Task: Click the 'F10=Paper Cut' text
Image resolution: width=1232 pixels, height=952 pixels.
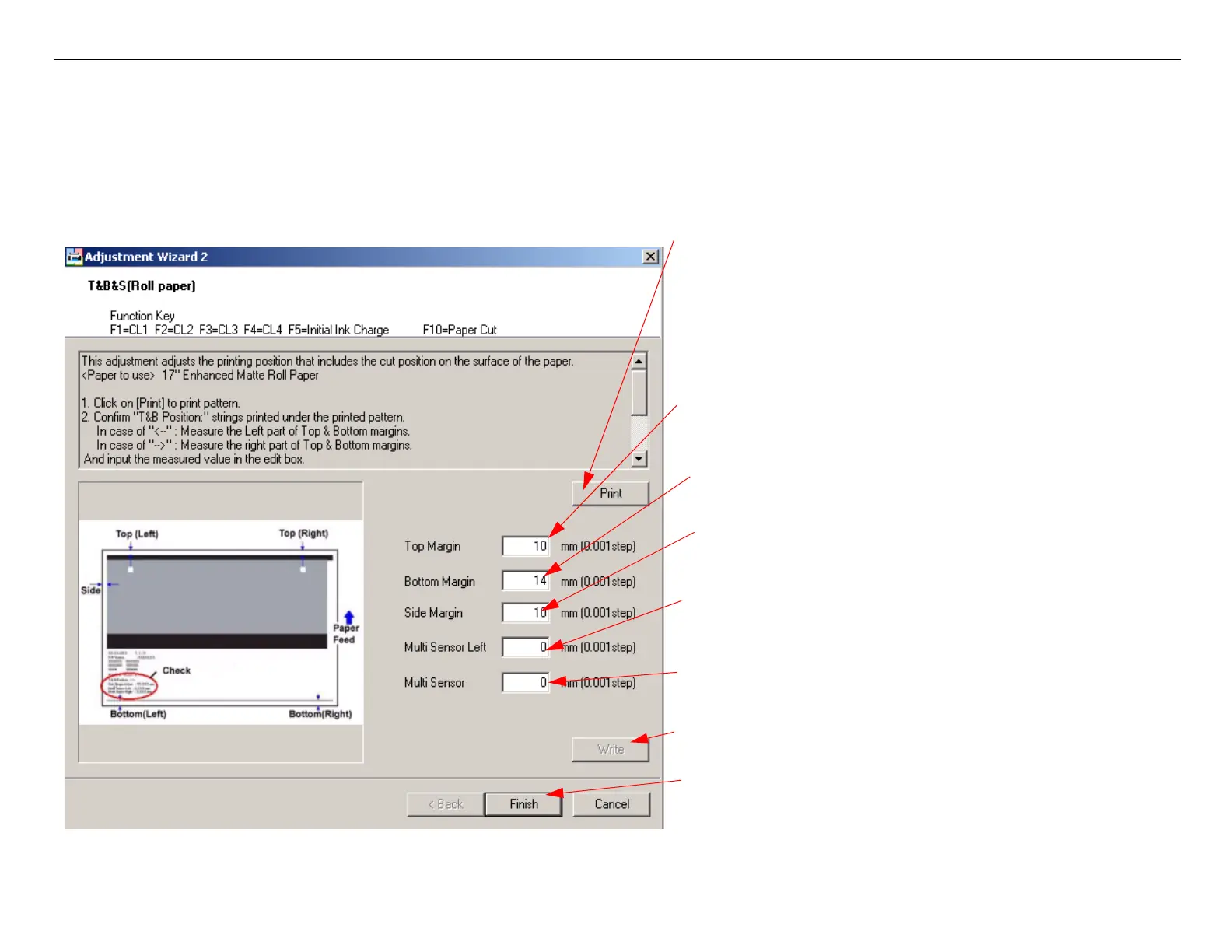Action: tap(460, 330)
